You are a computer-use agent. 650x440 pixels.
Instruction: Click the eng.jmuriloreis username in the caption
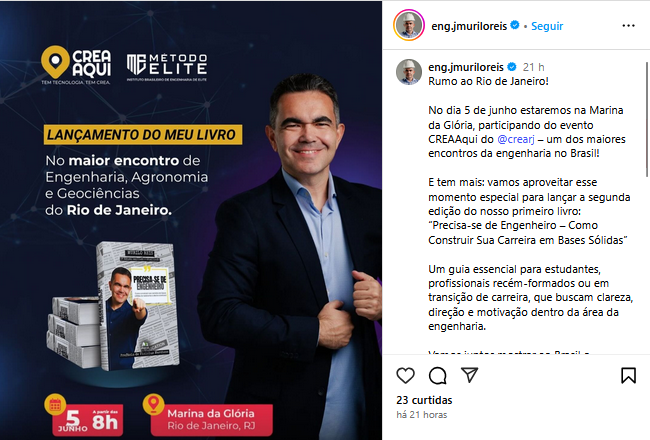(466, 67)
